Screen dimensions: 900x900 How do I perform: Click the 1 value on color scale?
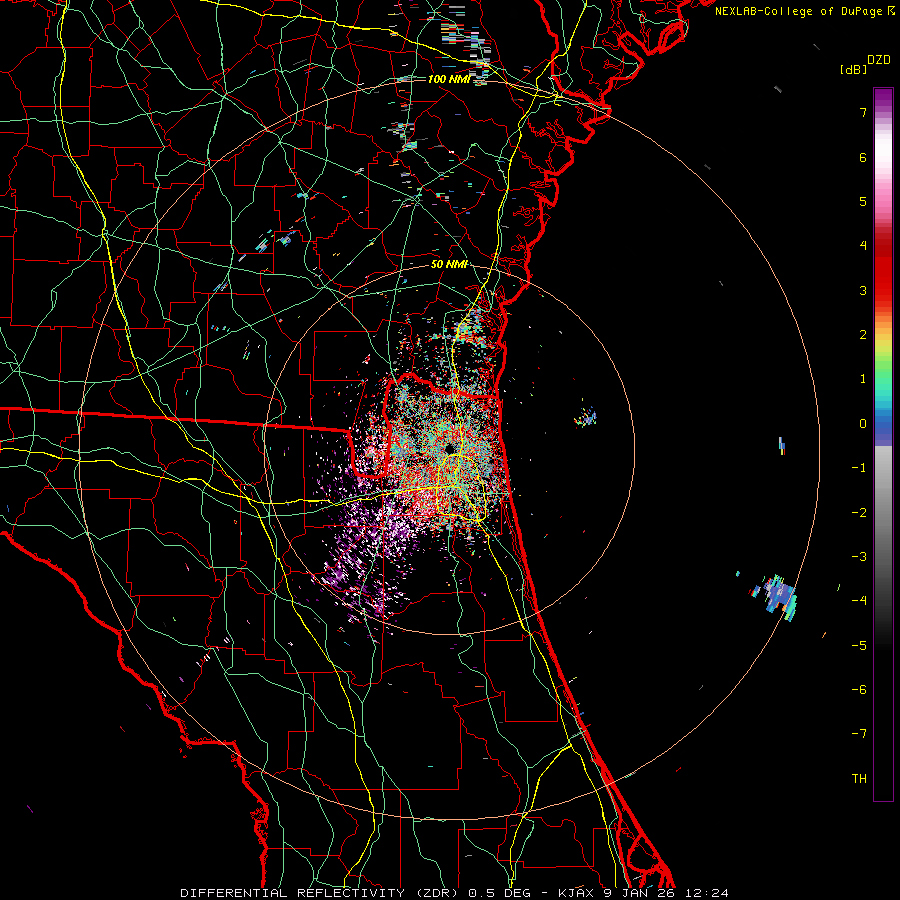coord(863,379)
